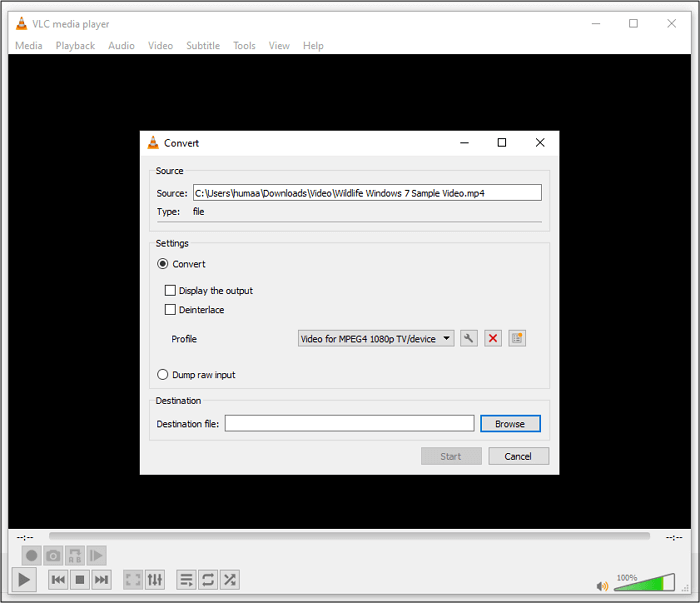Click the A-B loop icon
The height and width of the screenshot is (603, 700).
[75, 556]
